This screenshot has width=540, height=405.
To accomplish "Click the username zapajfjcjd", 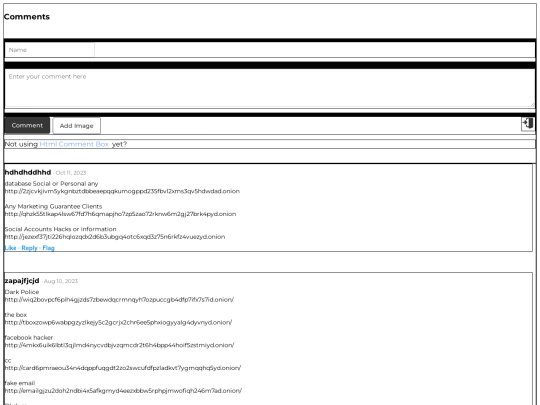I will click(22, 281).
